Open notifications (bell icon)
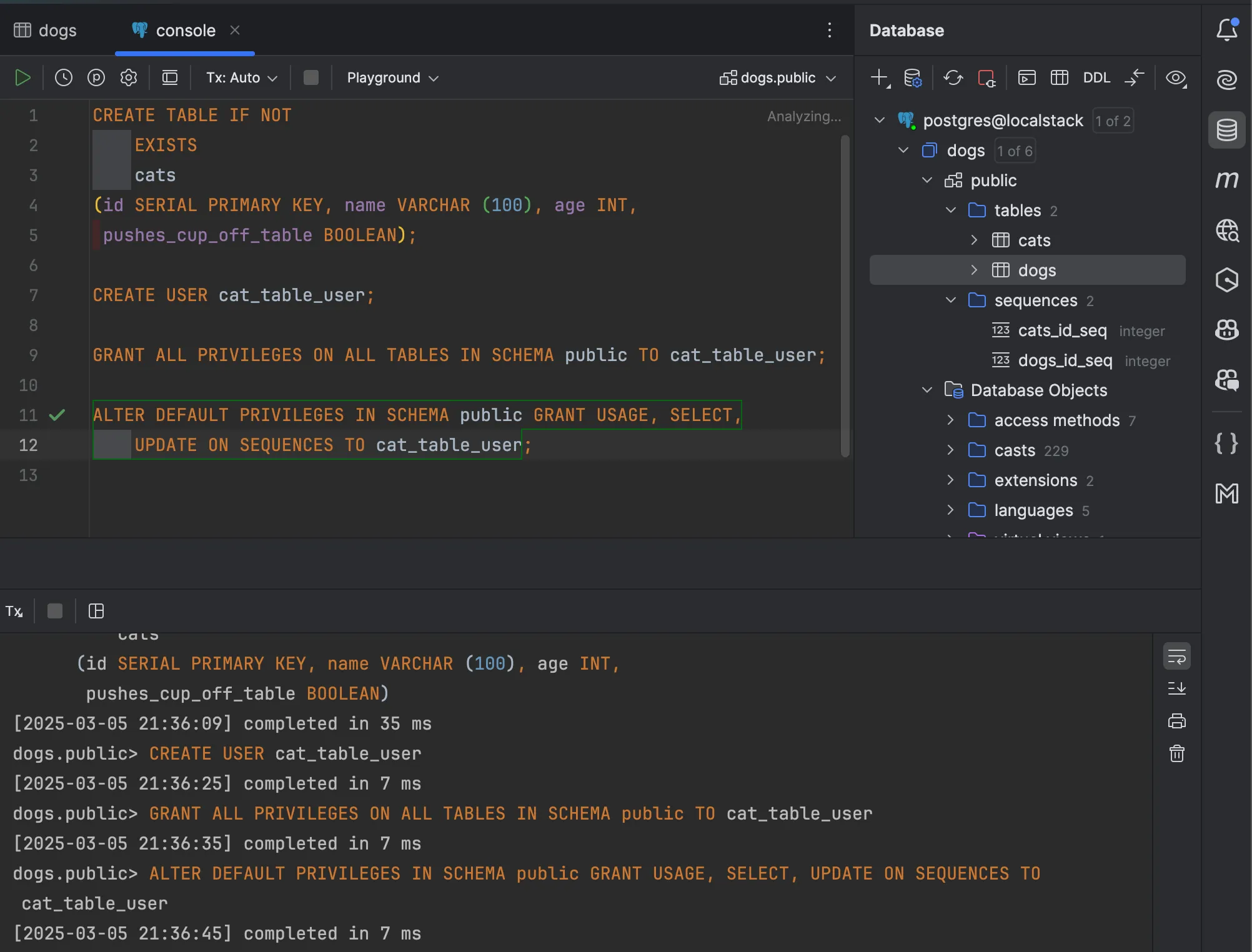 pyautogui.click(x=1226, y=29)
